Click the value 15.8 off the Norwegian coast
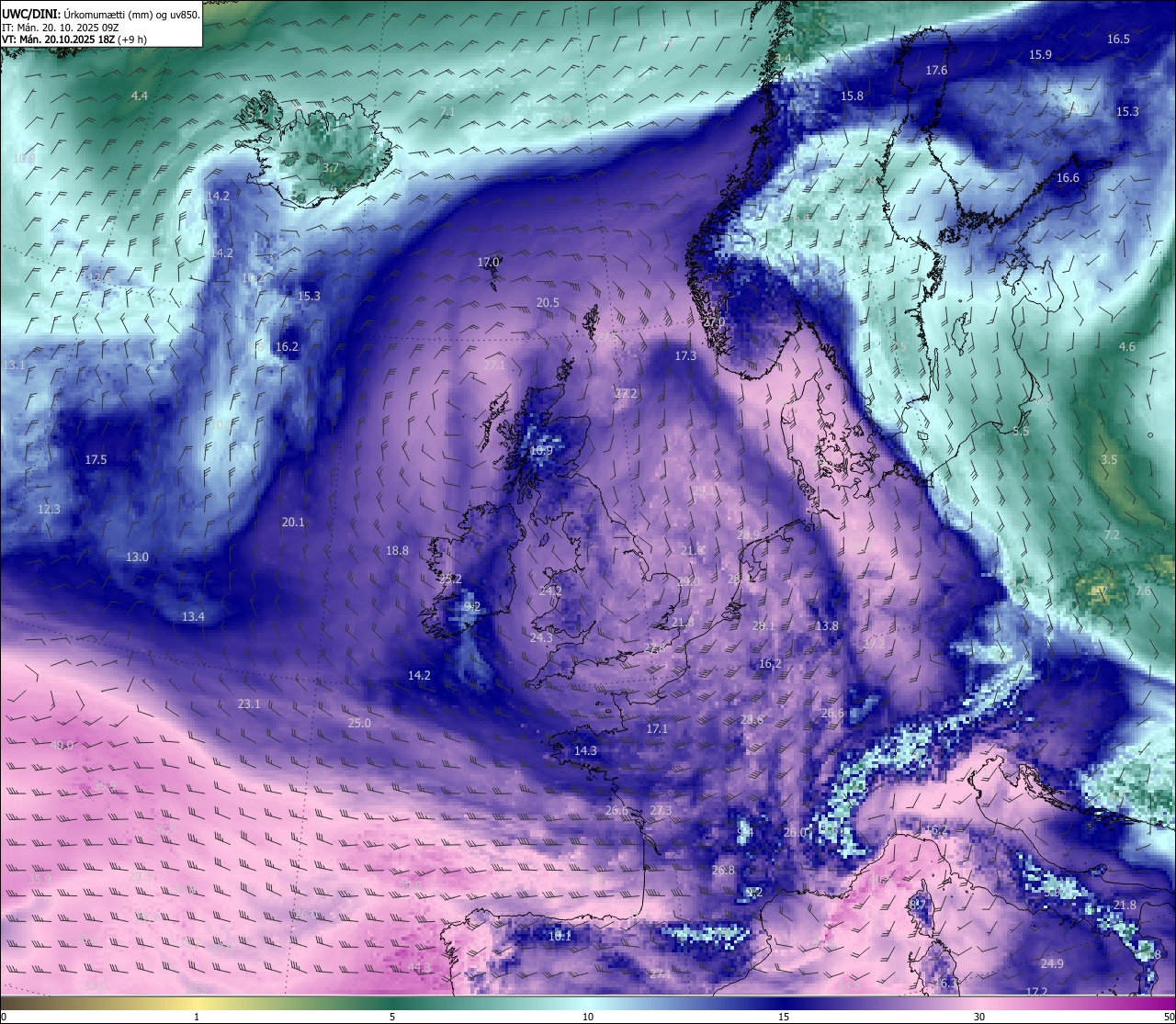Viewport: 1176px width, 1024px height. click(x=852, y=96)
